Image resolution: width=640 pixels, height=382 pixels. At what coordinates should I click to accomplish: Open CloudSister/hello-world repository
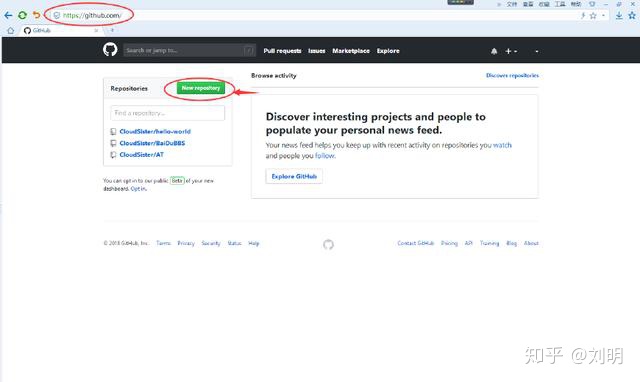click(x=155, y=131)
